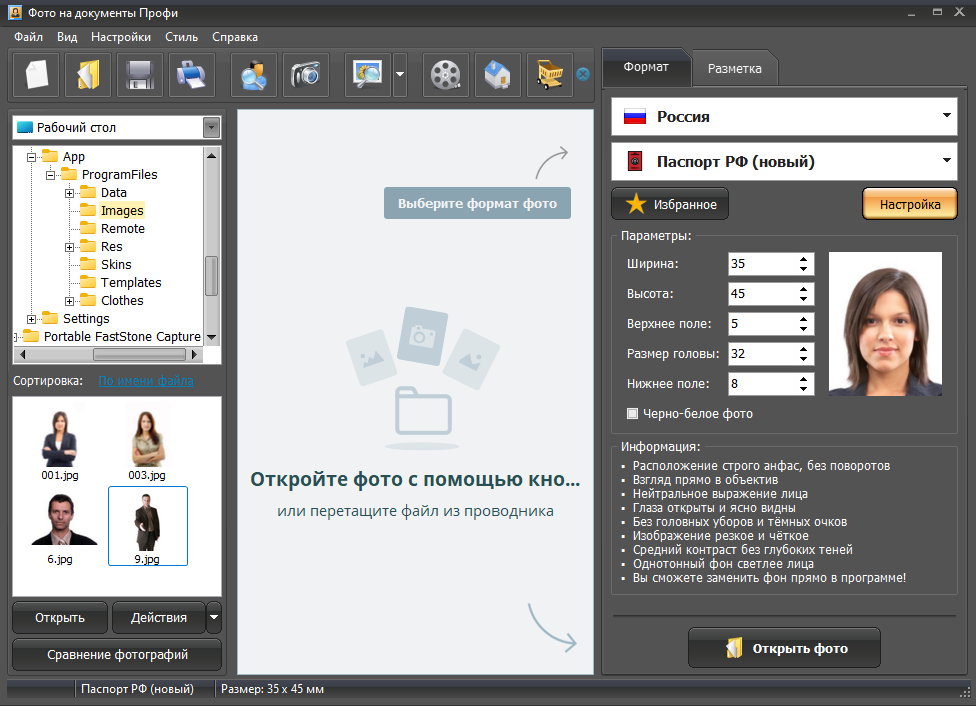Screen dimensions: 976x706
Task: Click the film reel video icon
Action: (x=446, y=75)
